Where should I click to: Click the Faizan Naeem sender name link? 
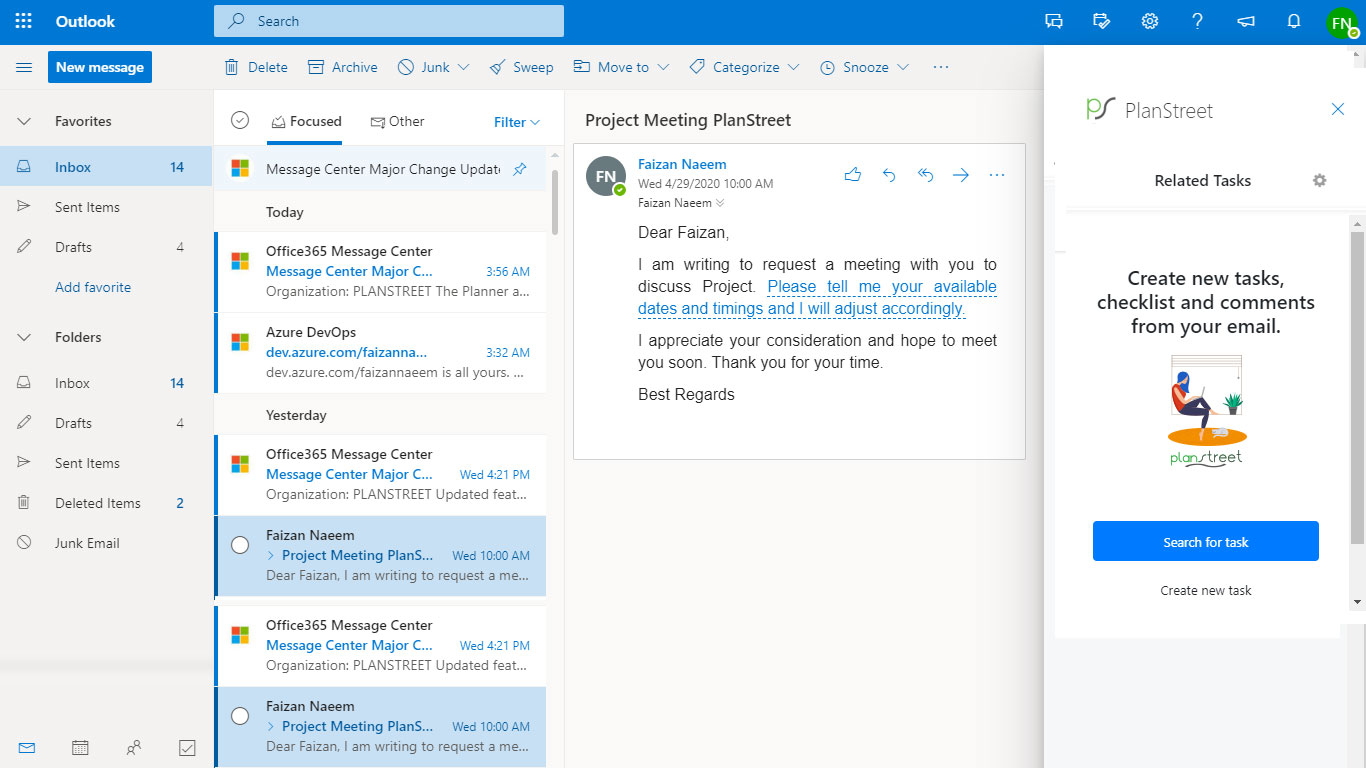pos(682,164)
